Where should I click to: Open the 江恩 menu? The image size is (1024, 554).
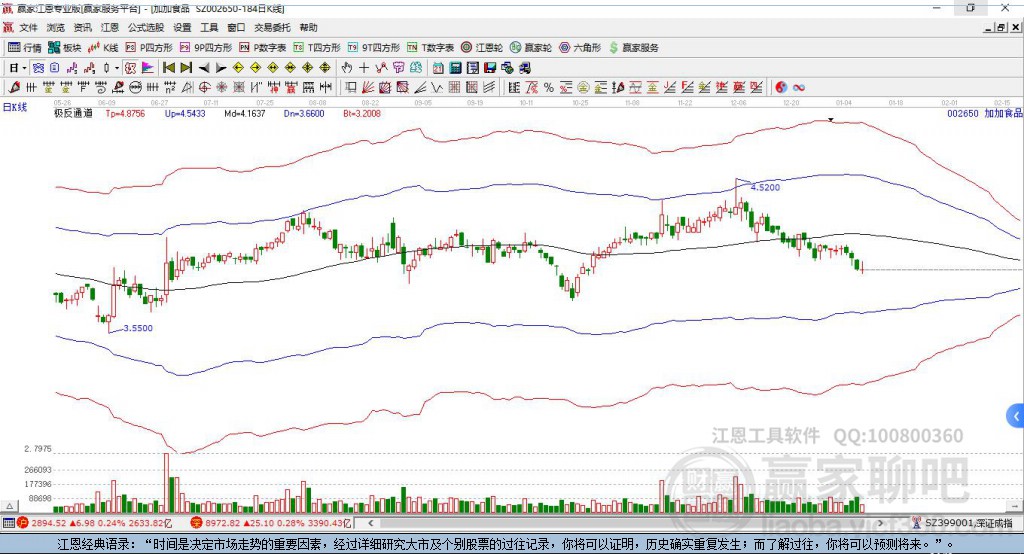pyautogui.click(x=110, y=27)
